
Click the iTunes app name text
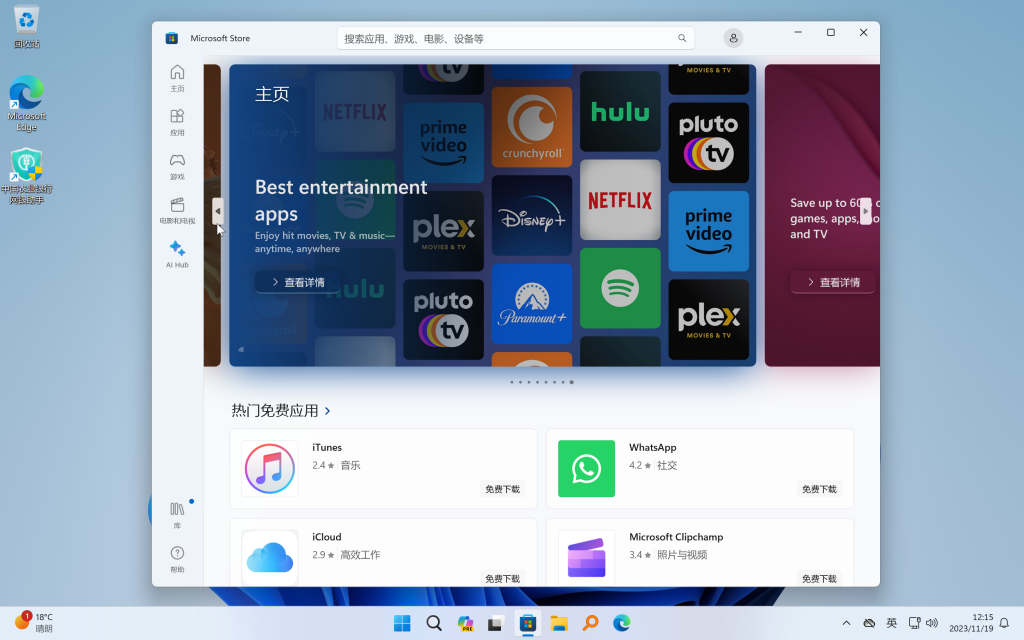pyautogui.click(x=327, y=447)
